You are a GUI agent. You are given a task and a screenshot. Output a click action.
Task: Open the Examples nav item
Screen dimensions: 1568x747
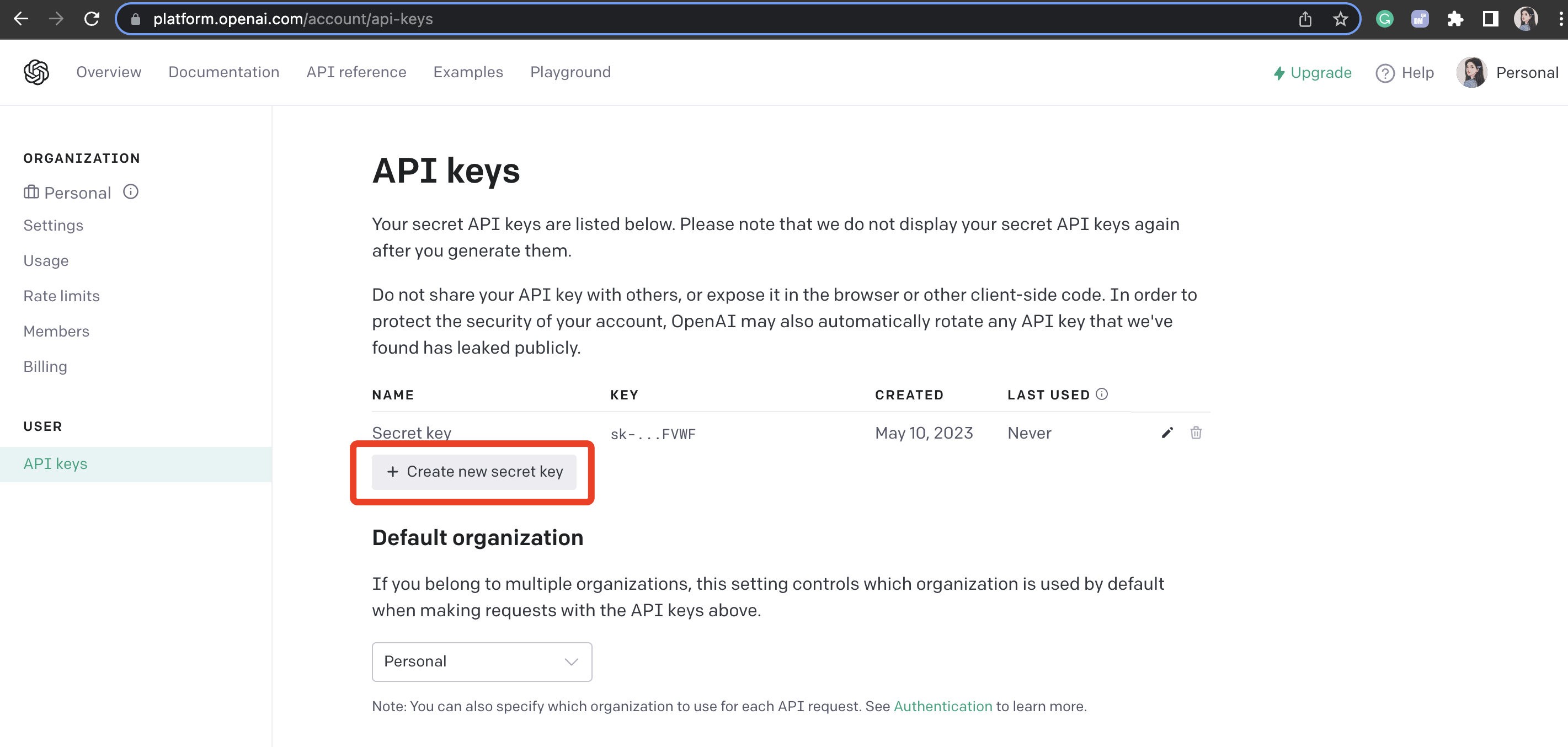pyautogui.click(x=468, y=72)
